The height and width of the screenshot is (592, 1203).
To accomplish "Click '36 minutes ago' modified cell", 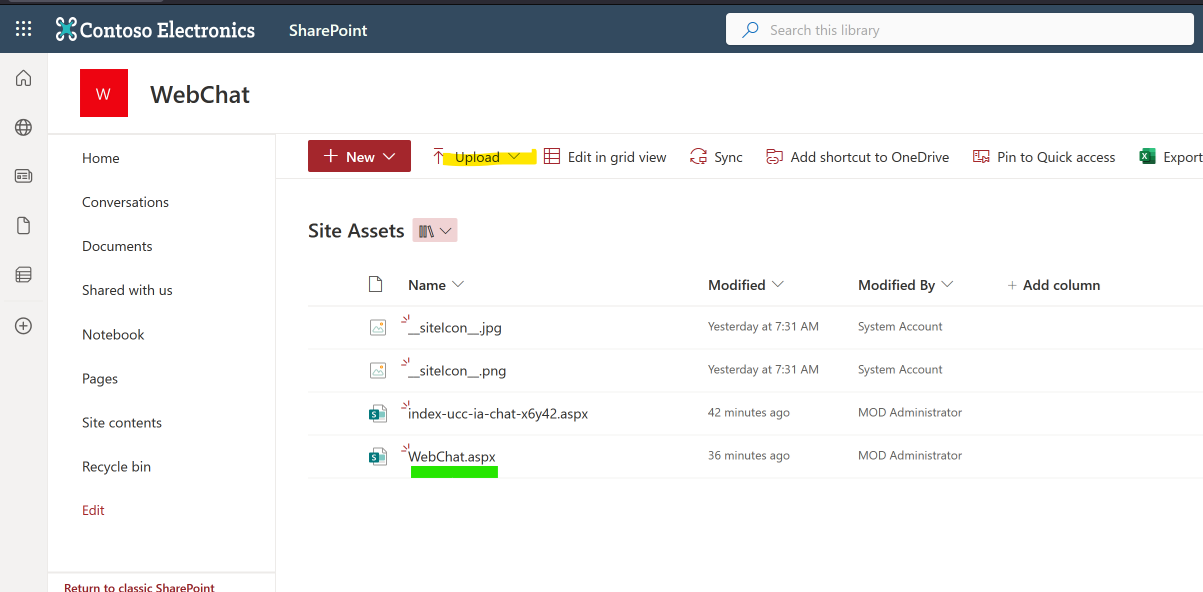I will pos(749,455).
